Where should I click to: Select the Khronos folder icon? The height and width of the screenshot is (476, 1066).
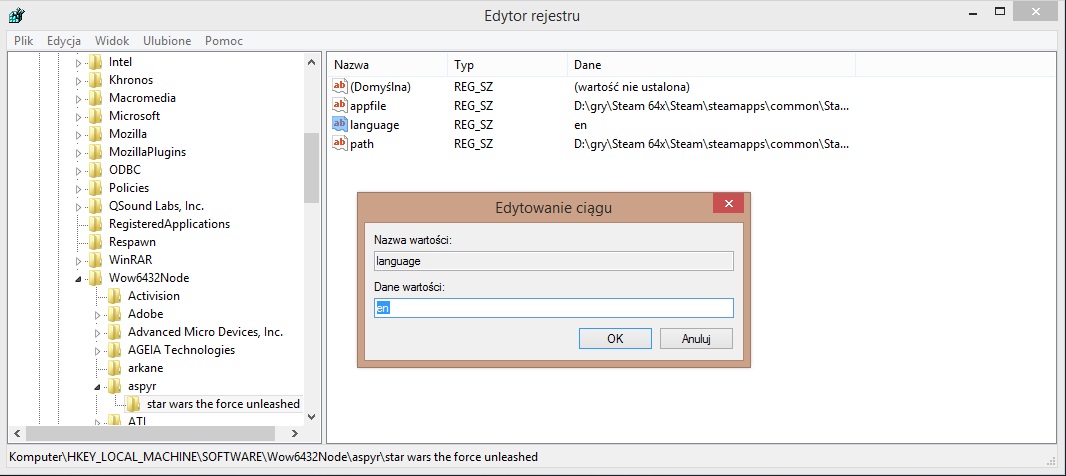click(96, 80)
